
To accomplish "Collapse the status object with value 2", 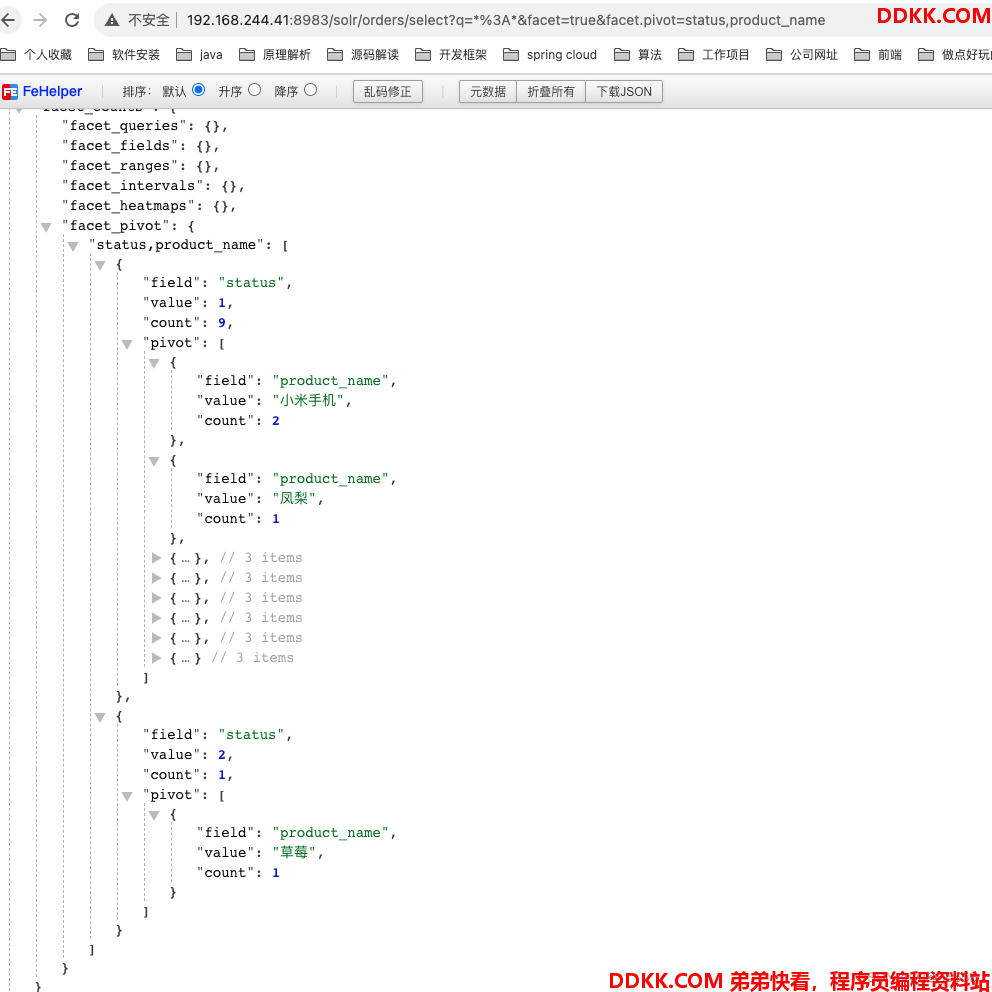I will pos(100,717).
